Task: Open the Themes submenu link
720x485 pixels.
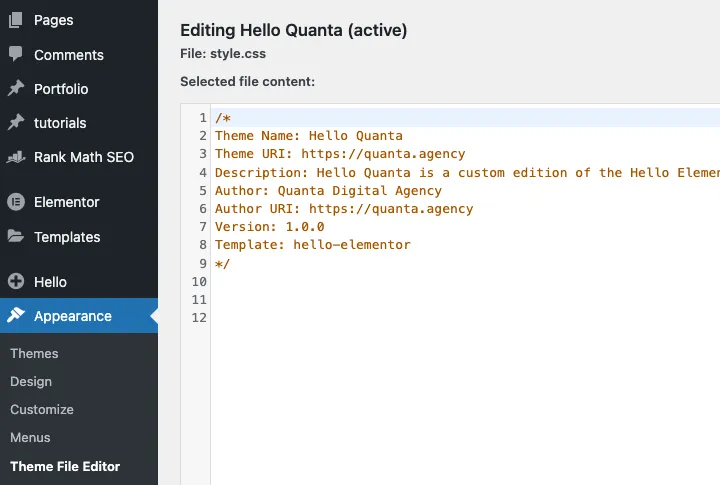Action: 34,353
